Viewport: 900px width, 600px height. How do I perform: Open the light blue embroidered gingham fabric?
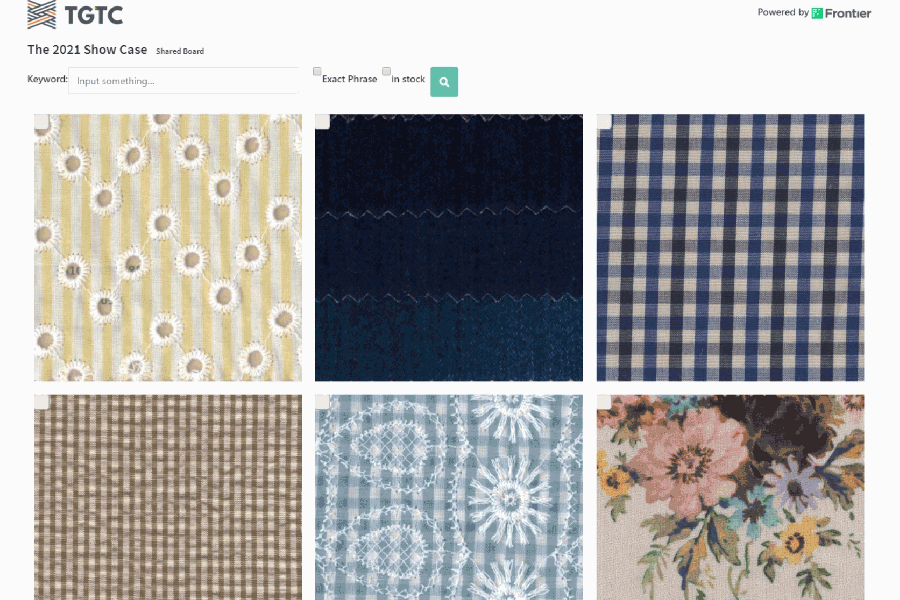coord(449,497)
